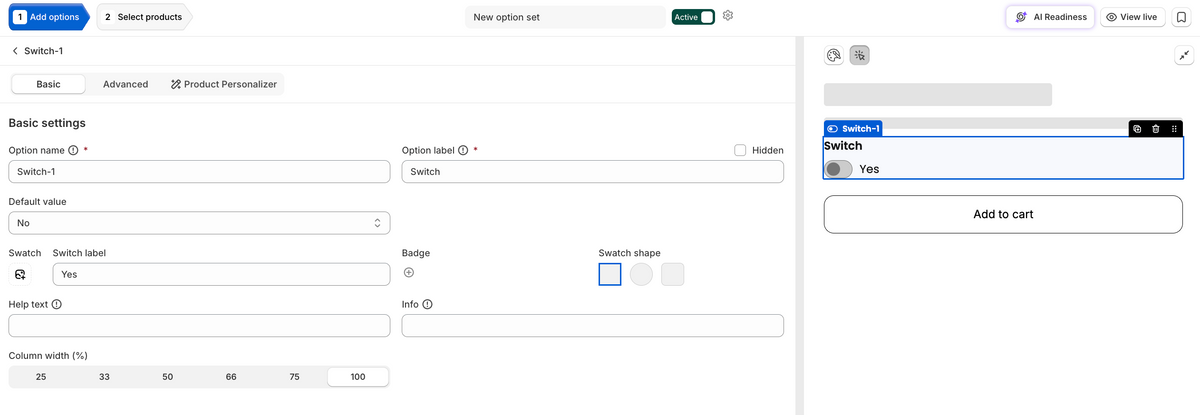The image size is (1200, 415).
Task: Add a swatch image for the switch
Action: (21, 274)
